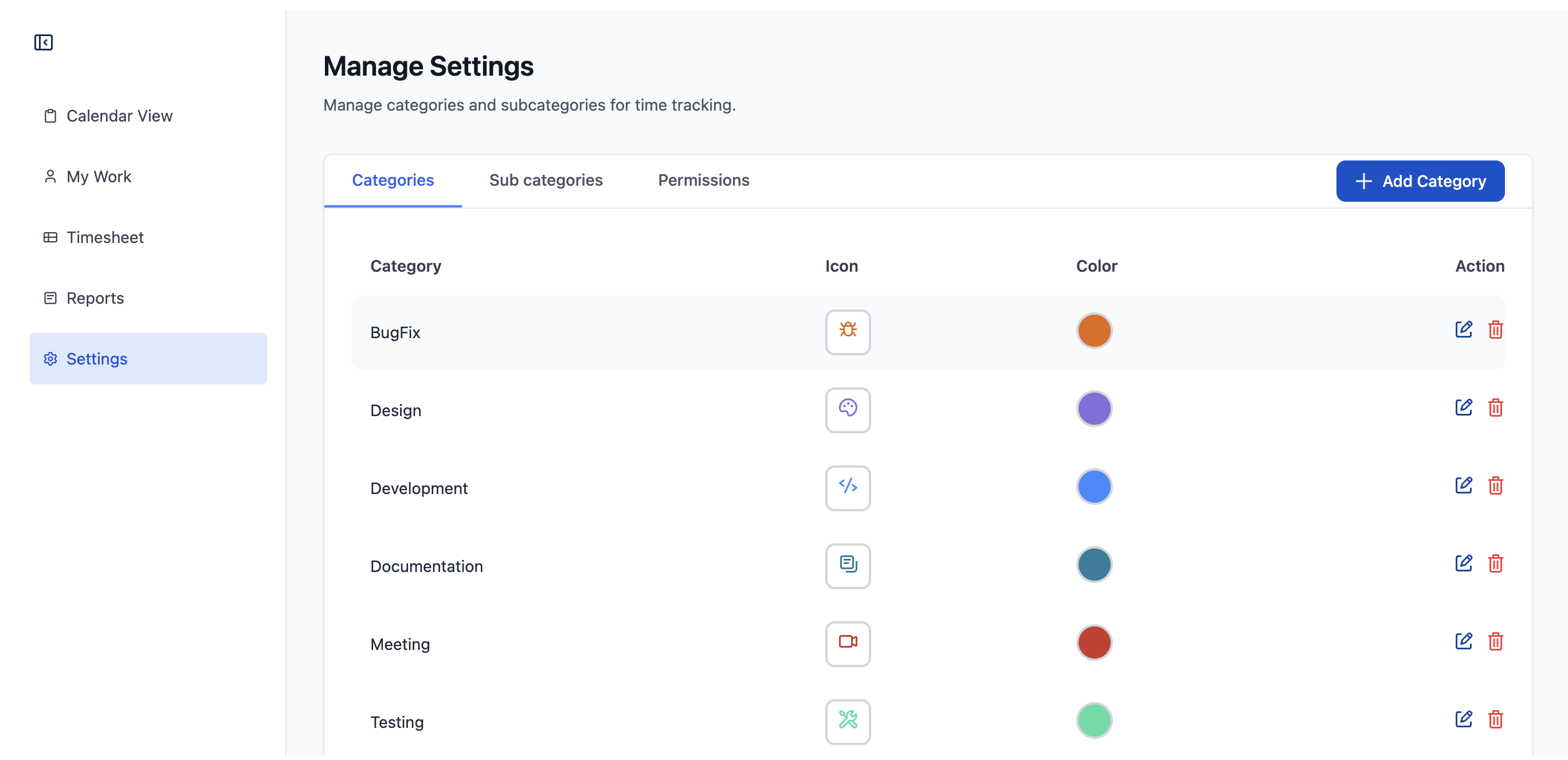Screen dimensions: 1568x760
Task: Click the green Testing color swatch
Action: tap(1094, 720)
